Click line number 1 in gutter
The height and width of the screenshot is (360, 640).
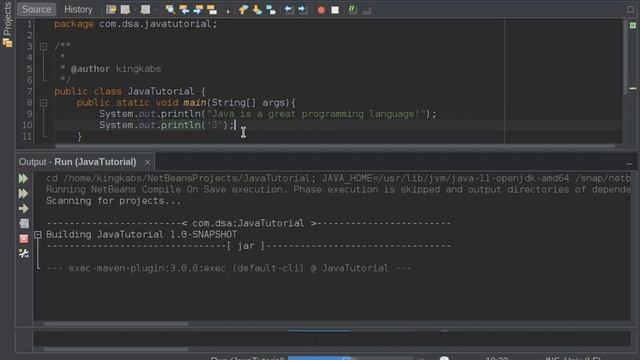point(29,24)
